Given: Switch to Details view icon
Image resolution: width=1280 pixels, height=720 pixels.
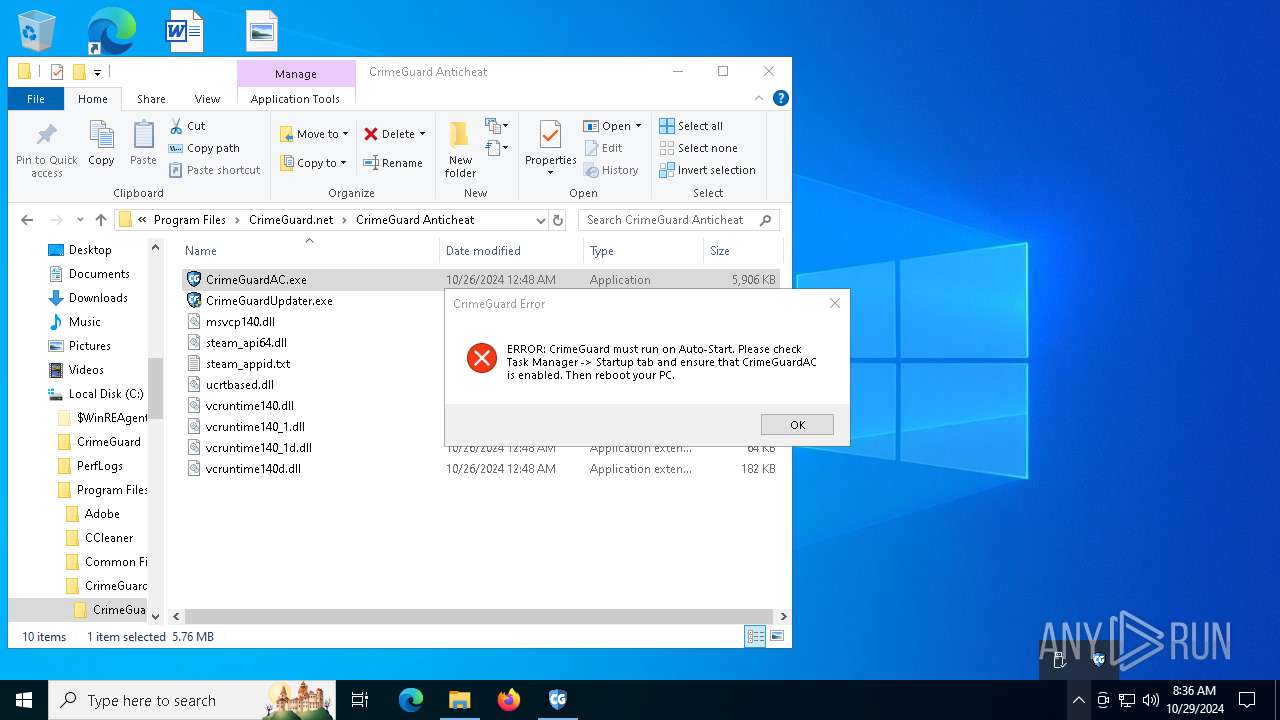Looking at the screenshot, I should coord(755,636).
